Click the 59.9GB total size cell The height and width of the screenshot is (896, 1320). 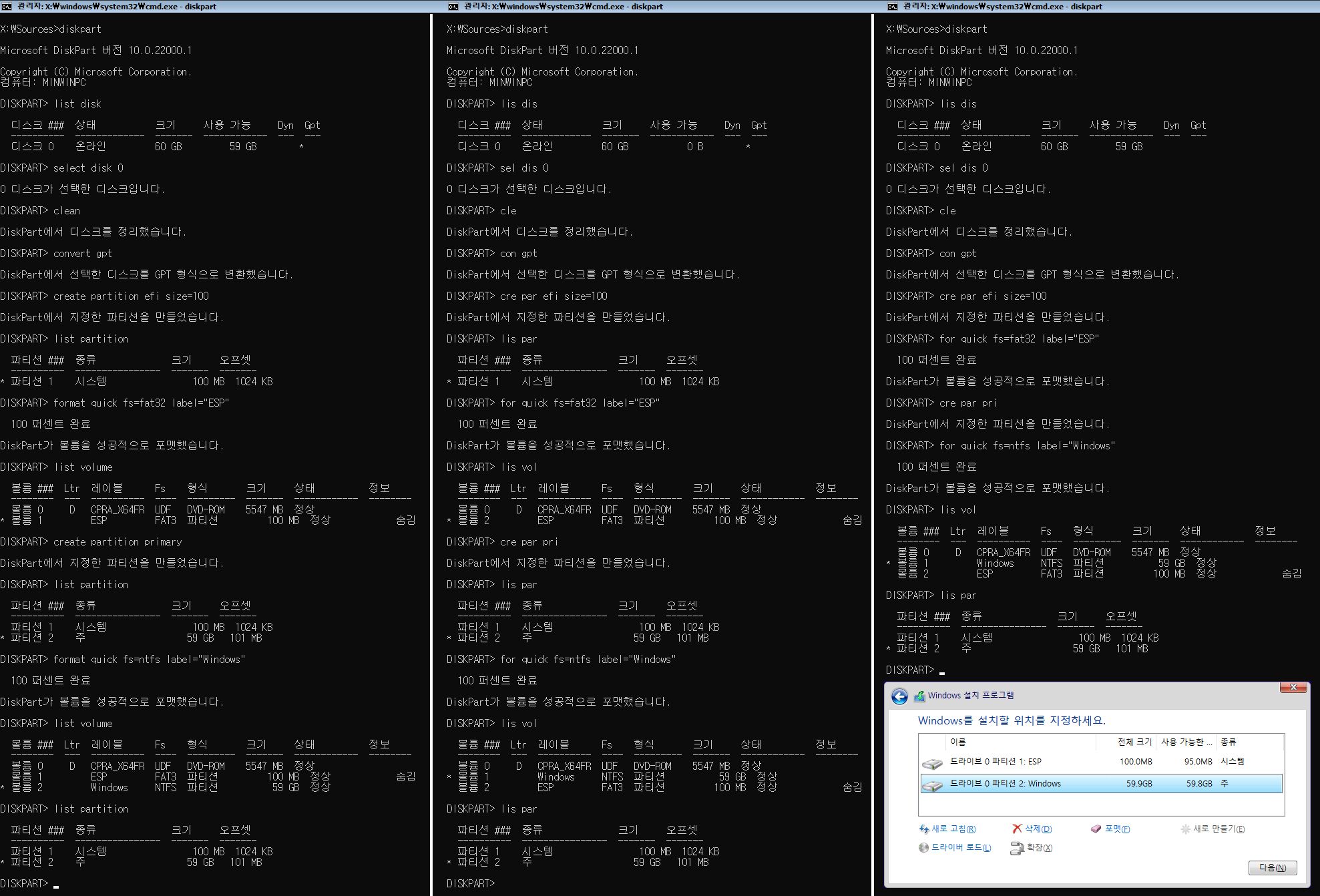tap(1139, 784)
